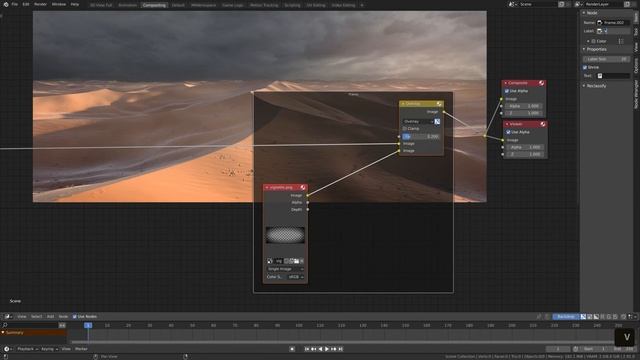Open the File menu
The width and height of the screenshot is (640, 360).
pyautogui.click(x=15, y=4)
